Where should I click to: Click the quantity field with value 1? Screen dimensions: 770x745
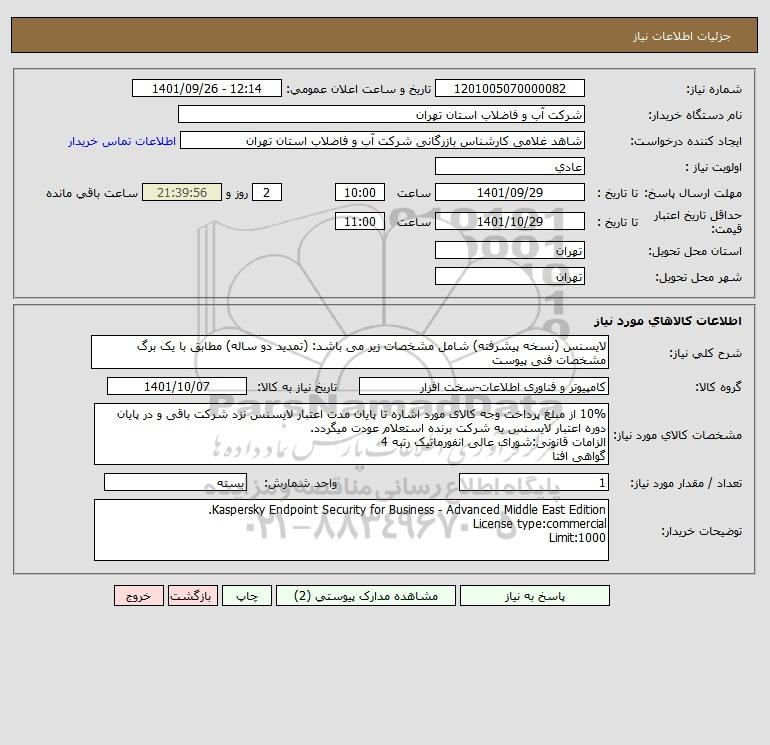[x=534, y=482]
